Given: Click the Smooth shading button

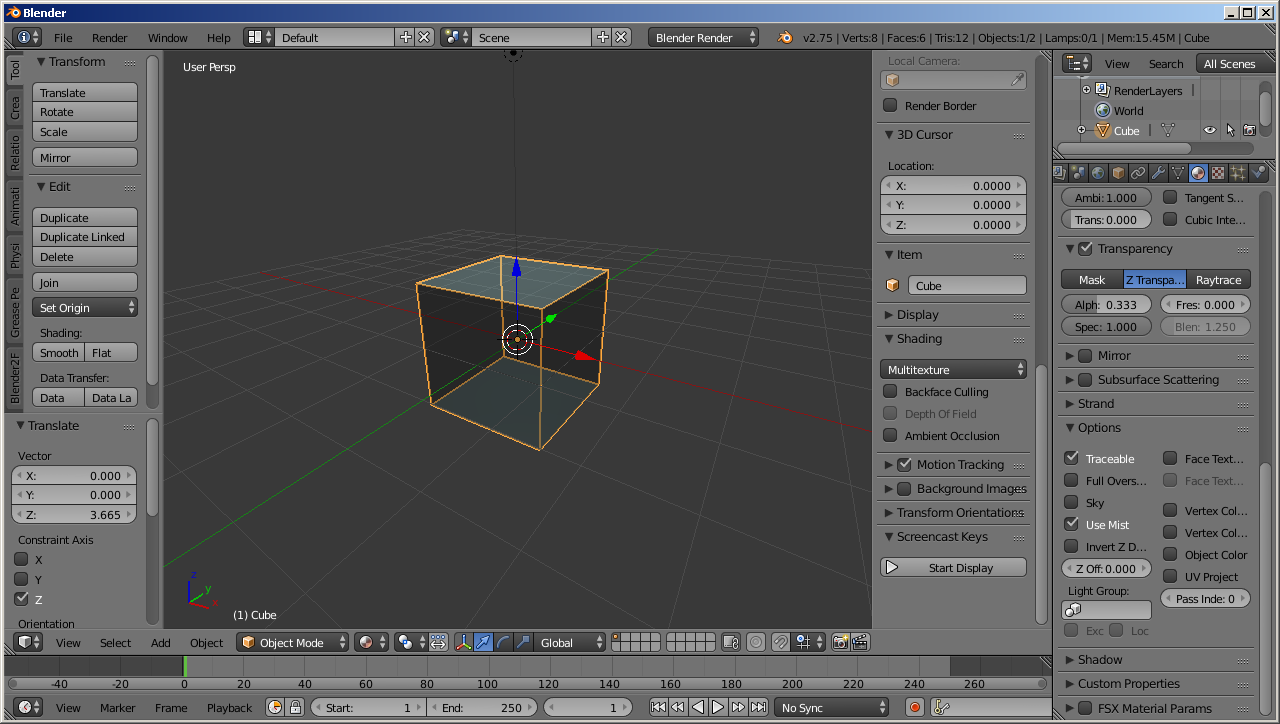Looking at the screenshot, I should [59, 352].
